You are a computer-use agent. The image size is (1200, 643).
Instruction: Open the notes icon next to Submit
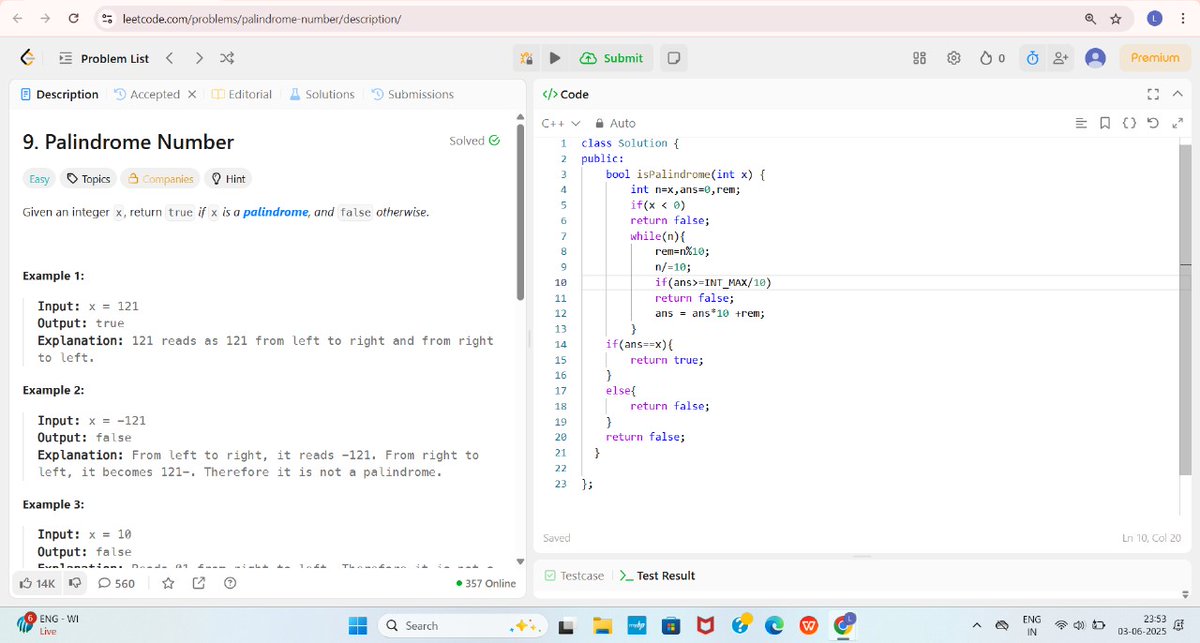(x=674, y=58)
